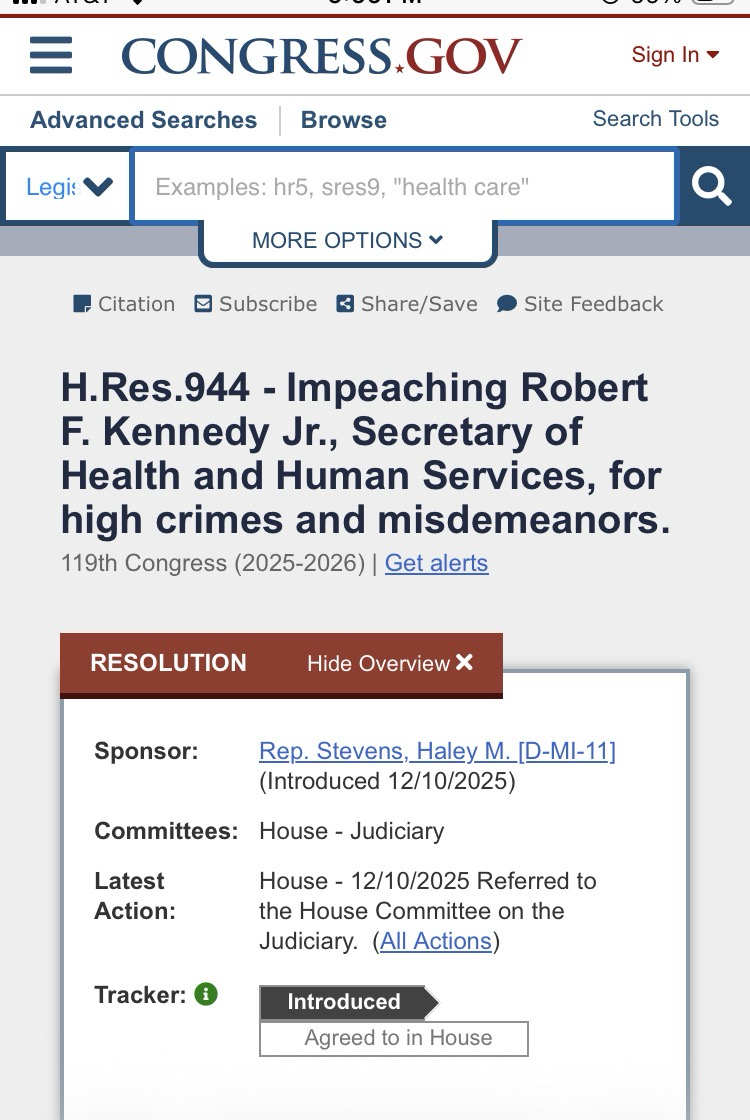Click the Share/Save icon
The image size is (750, 1120).
[345, 304]
